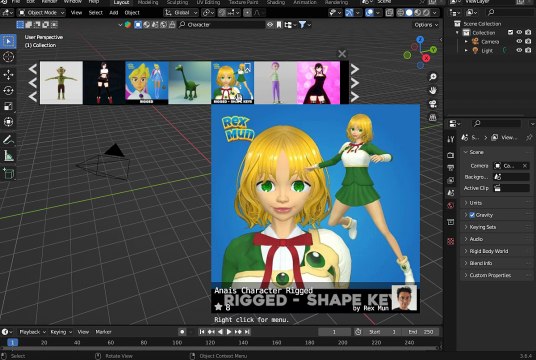536x360 pixels.
Task: Click the BlenderKit models asset type icon
Action: tap(138, 25)
